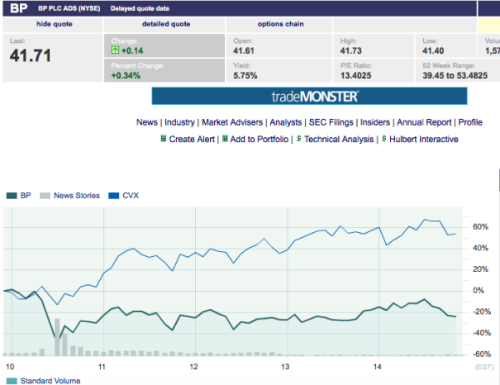Click the tallest news stories bar in chart

coord(57,337)
